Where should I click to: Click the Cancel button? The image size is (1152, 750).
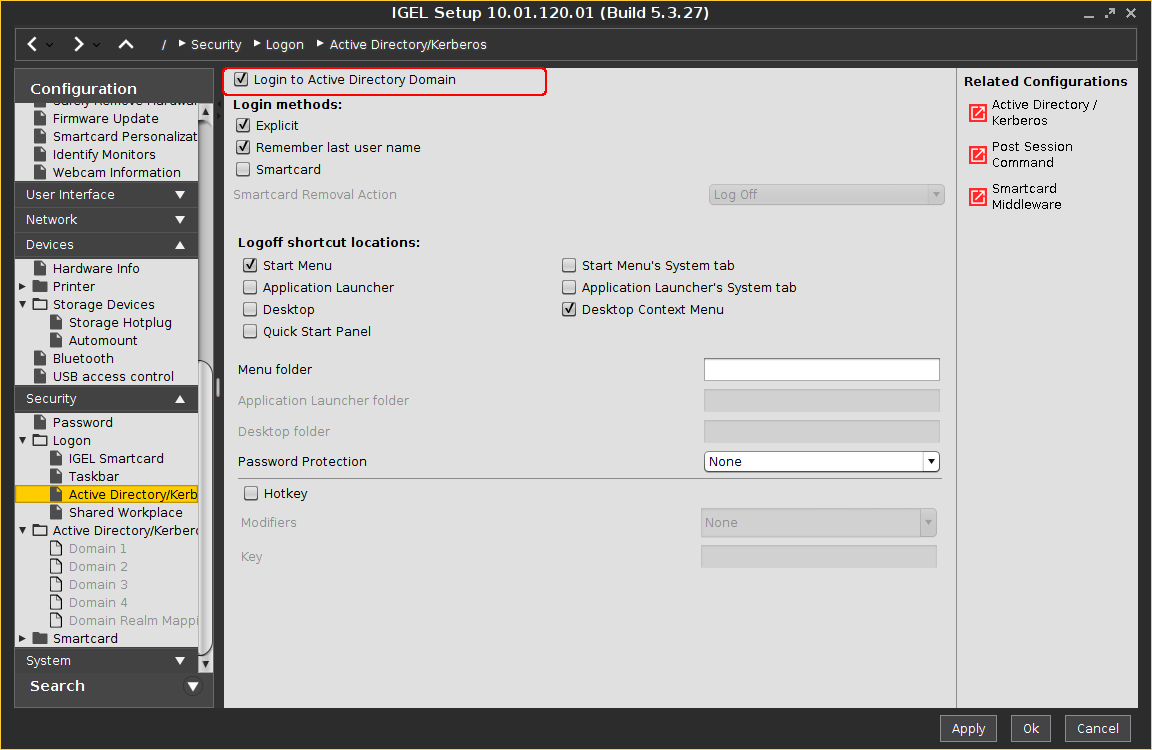pyautogui.click(x=1097, y=729)
